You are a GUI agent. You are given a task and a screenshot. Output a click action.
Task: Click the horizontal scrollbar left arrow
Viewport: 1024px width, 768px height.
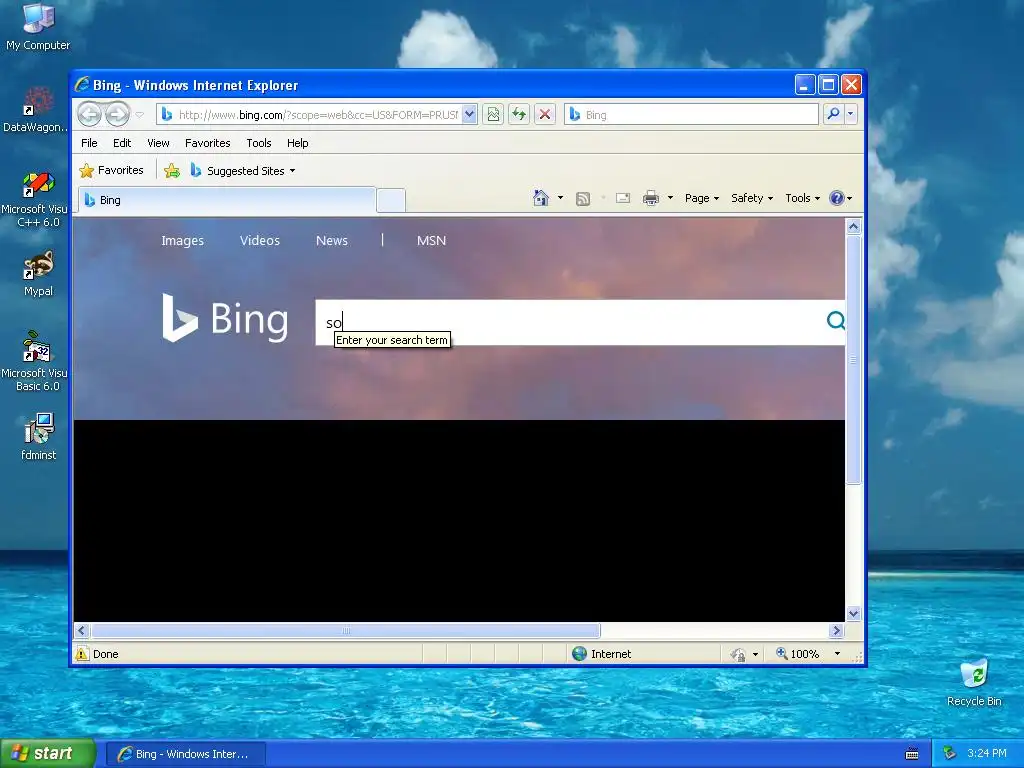tap(82, 630)
